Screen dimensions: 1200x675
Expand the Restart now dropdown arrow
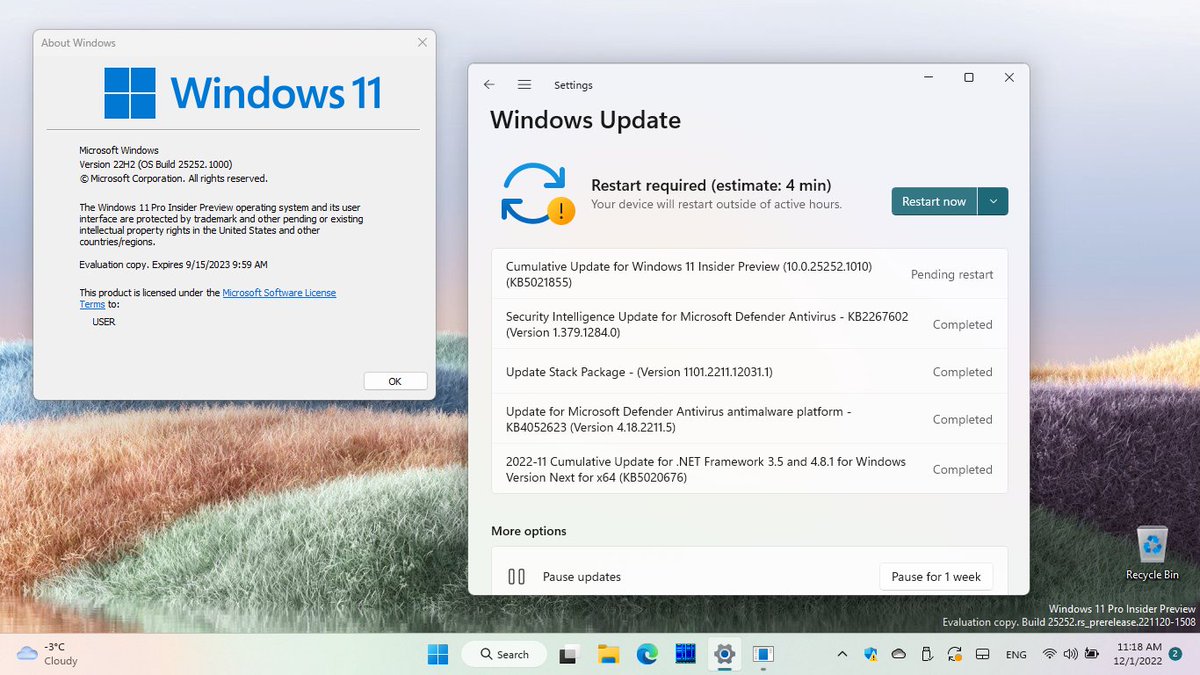point(993,201)
